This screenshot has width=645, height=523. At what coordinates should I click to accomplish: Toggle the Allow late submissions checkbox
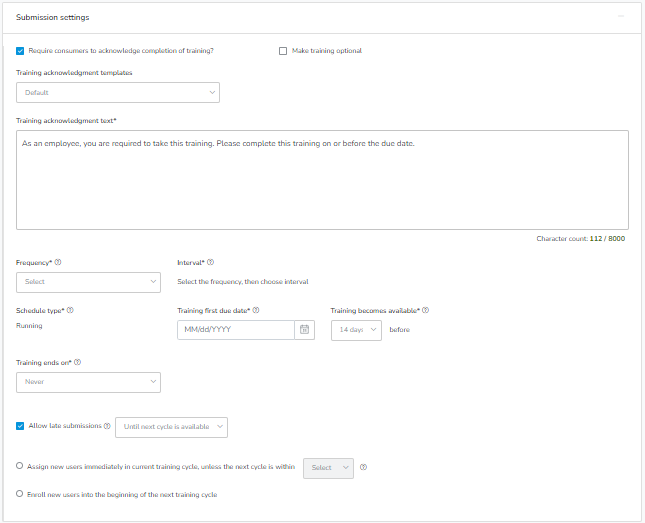20,426
